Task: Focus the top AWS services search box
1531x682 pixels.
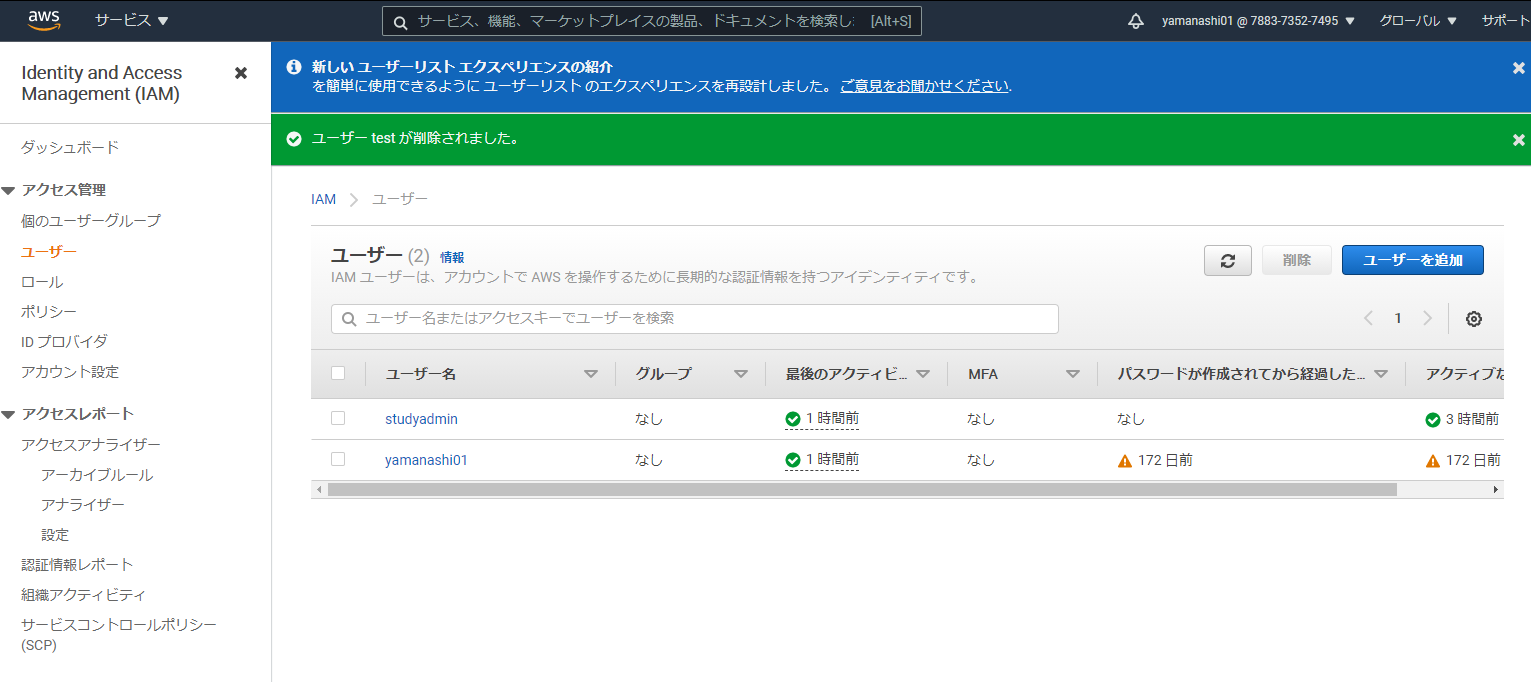Action: [x=652, y=21]
